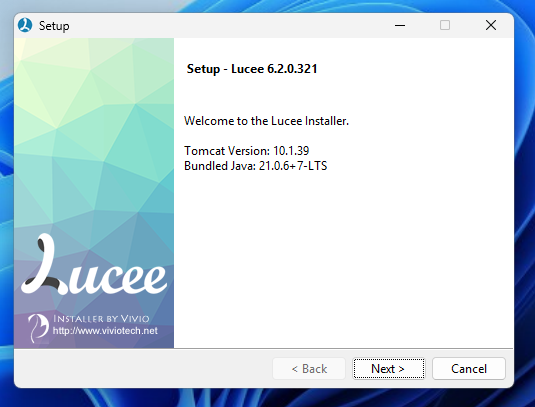Close the Setup window
Viewport: 535px width, 407px height.
pyautogui.click(x=491, y=25)
